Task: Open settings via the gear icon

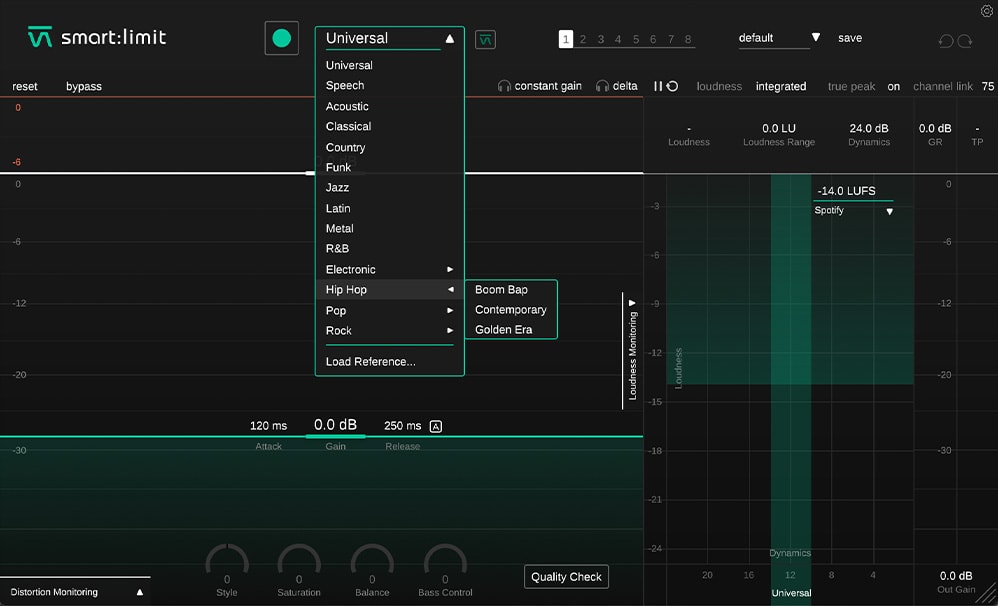Action: tap(987, 11)
